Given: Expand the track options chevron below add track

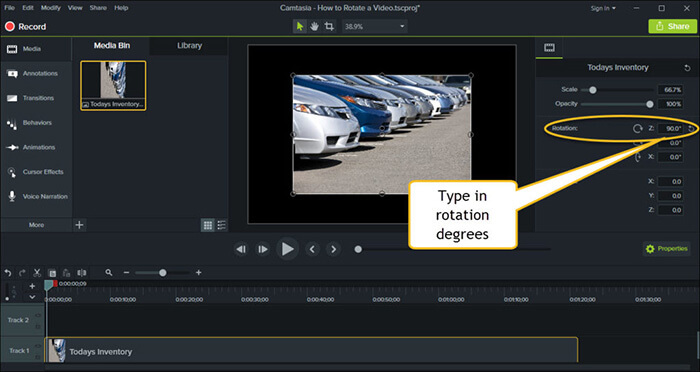Looking at the screenshot, I should pos(32,297).
